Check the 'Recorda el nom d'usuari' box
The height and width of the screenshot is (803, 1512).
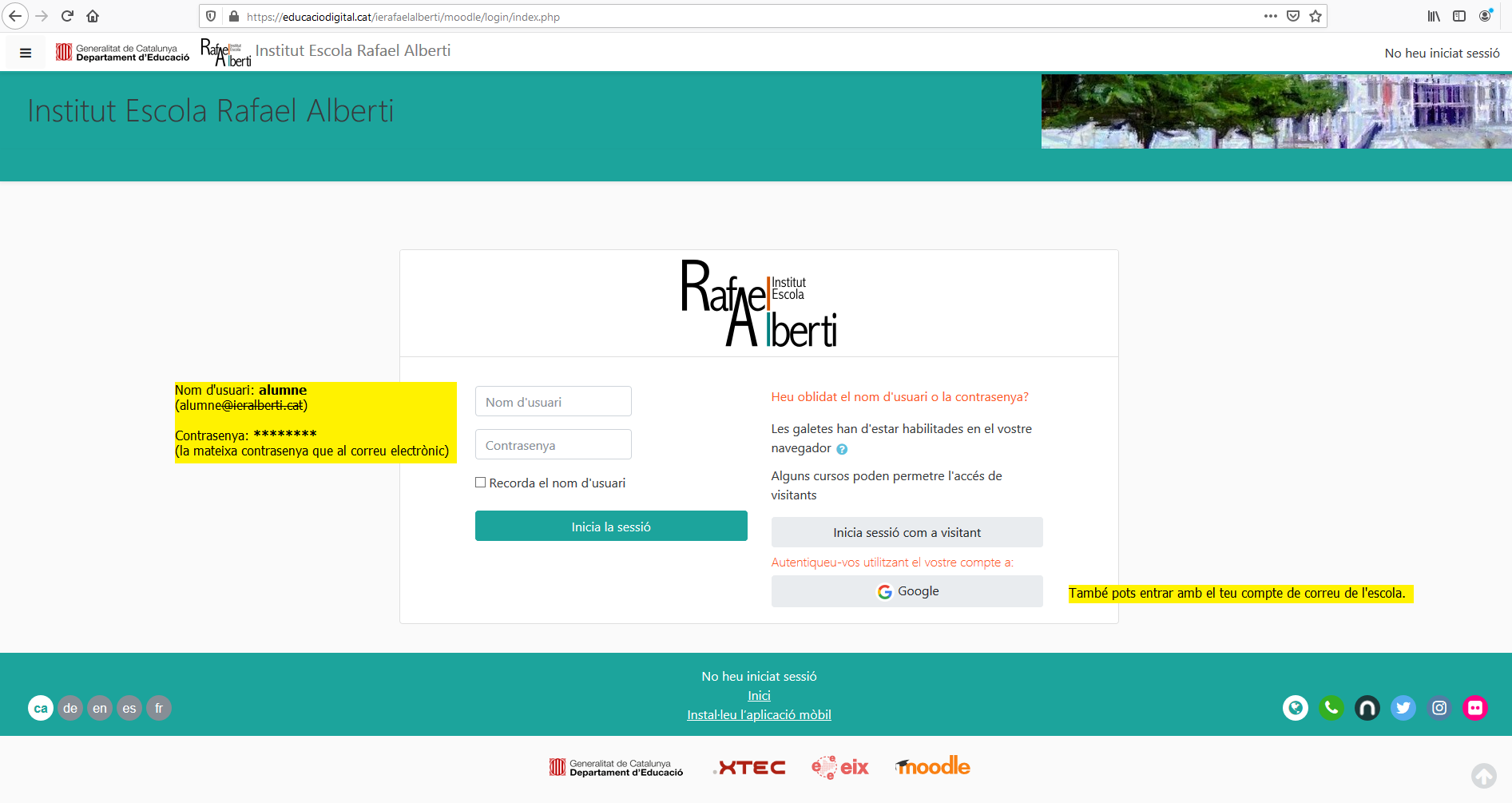point(481,483)
